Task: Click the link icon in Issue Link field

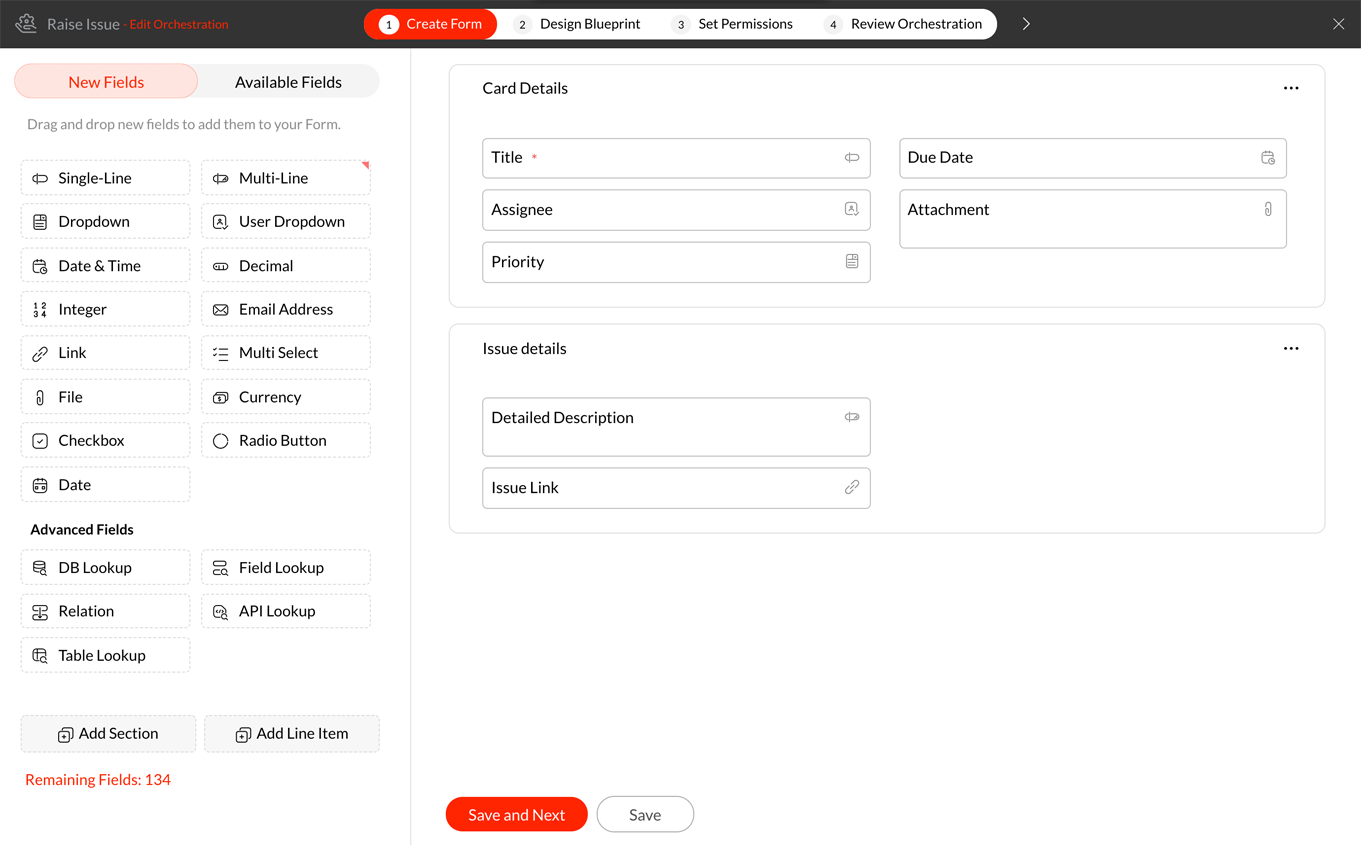Action: click(x=852, y=488)
